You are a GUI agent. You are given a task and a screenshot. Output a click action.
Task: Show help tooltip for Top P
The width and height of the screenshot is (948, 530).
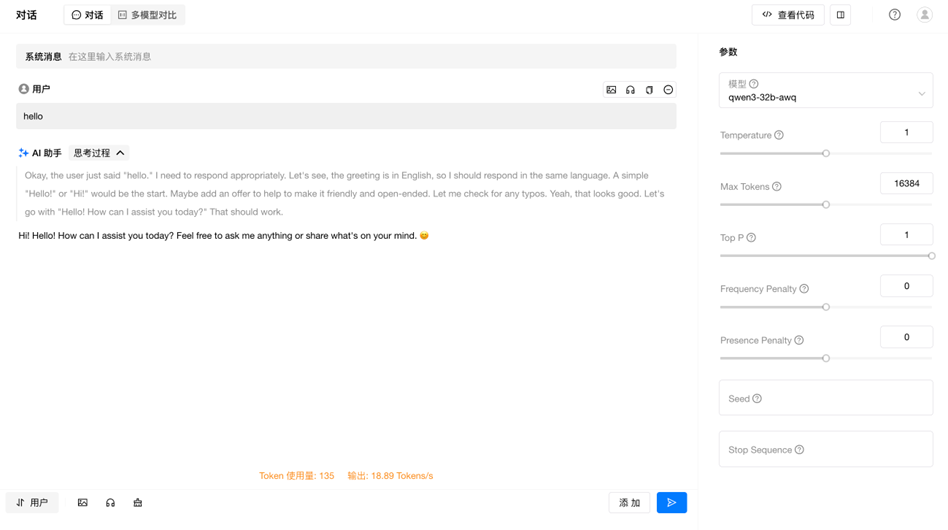(x=752, y=238)
